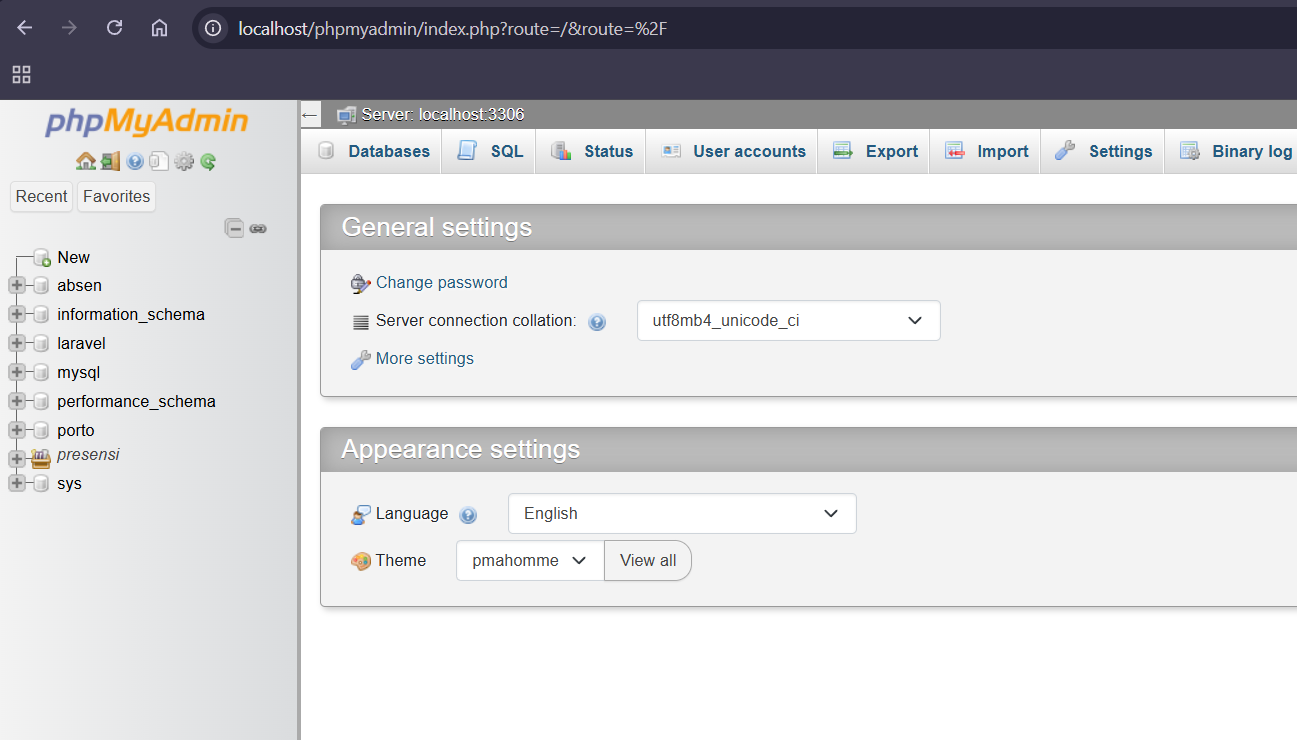The image size is (1297, 740).
Task: Click the Collapse all tree icon
Action: [x=234, y=228]
